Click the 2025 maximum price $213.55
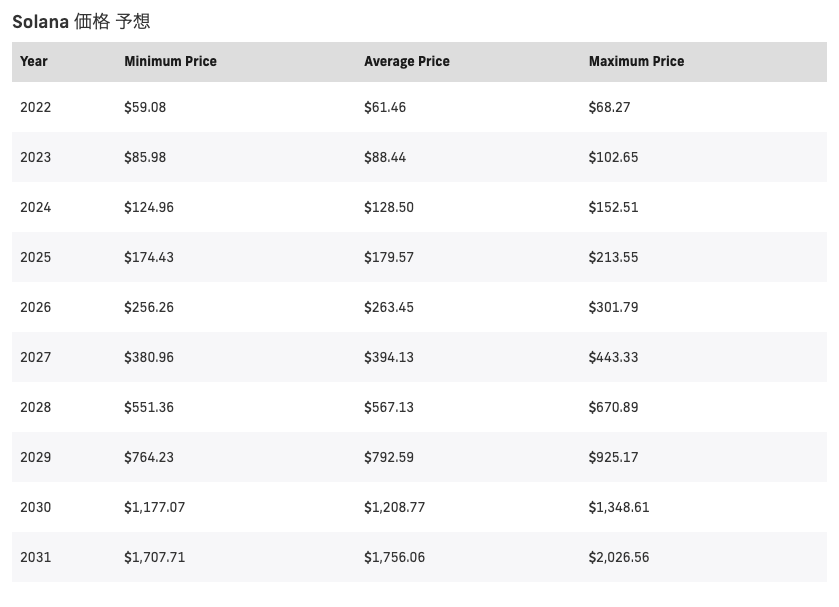The width and height of the screenshot is (839, 607). 613,257
